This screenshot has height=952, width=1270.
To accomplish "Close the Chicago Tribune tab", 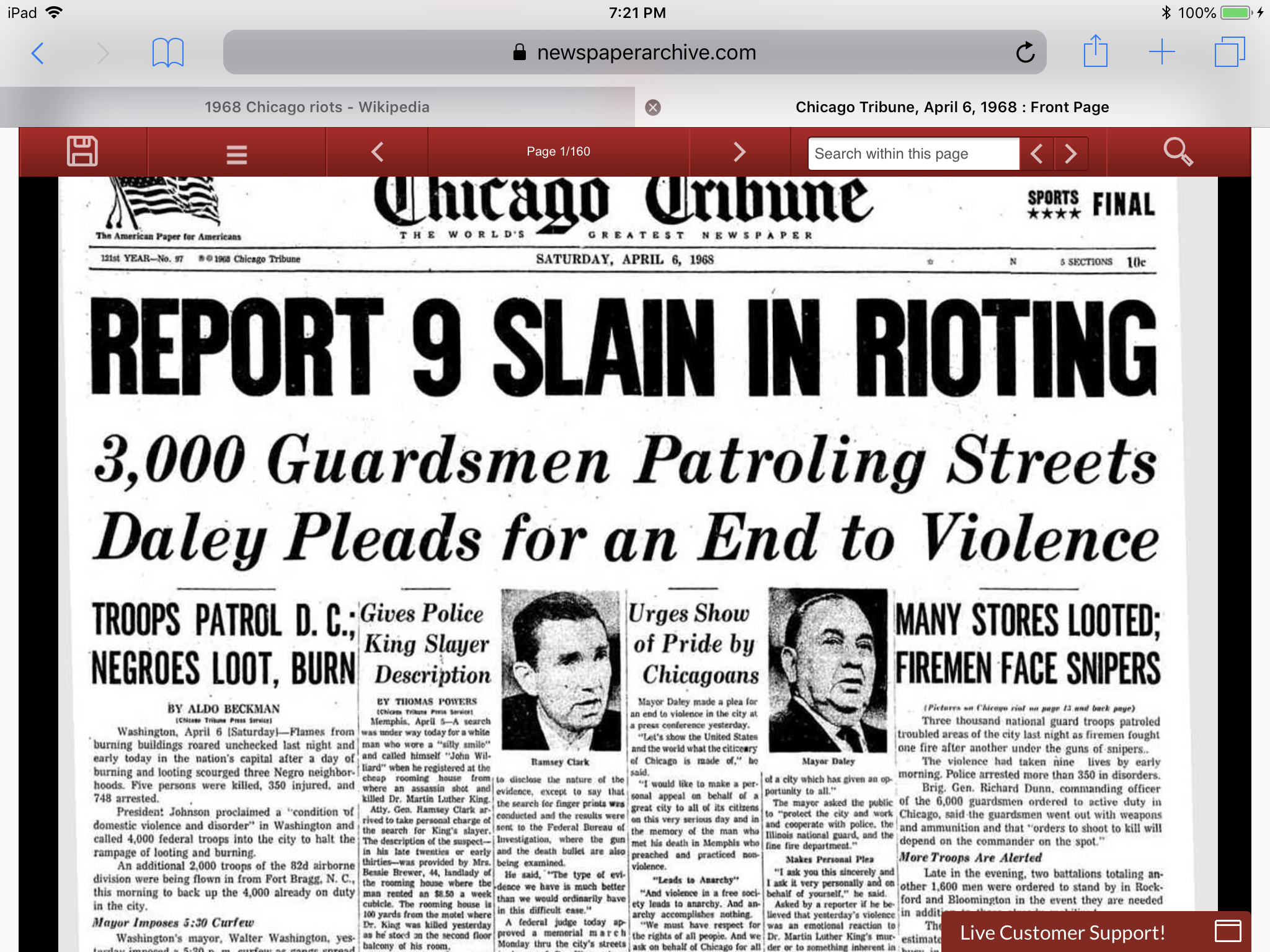I will click(x=652, y=108).
